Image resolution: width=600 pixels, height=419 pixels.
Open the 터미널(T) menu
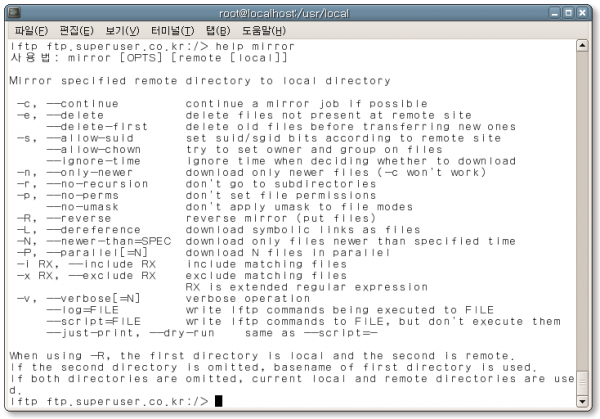(172, 31)
